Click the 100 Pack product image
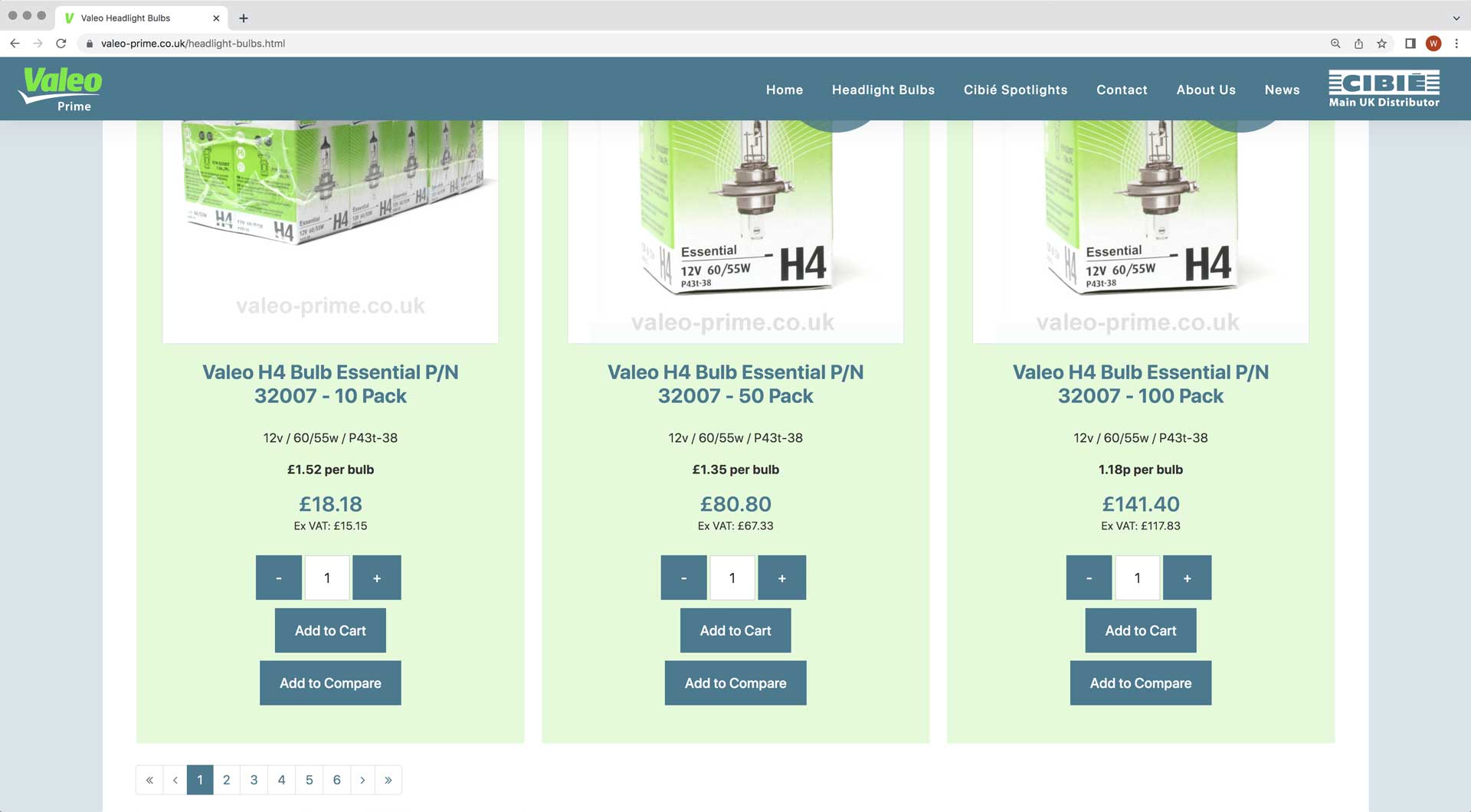Screen dimensions: 1471x812 click(x=1141, y=231)
